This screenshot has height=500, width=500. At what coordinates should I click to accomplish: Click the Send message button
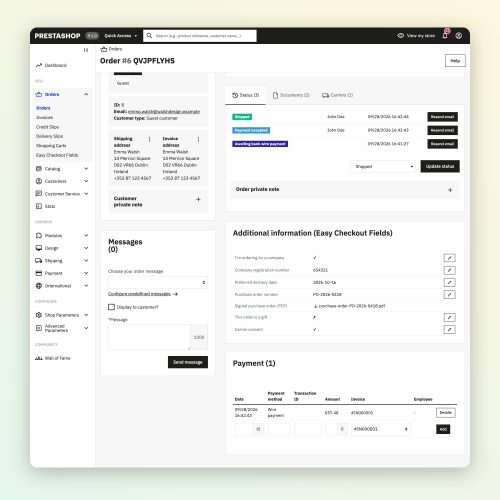(x=188, y=362)
